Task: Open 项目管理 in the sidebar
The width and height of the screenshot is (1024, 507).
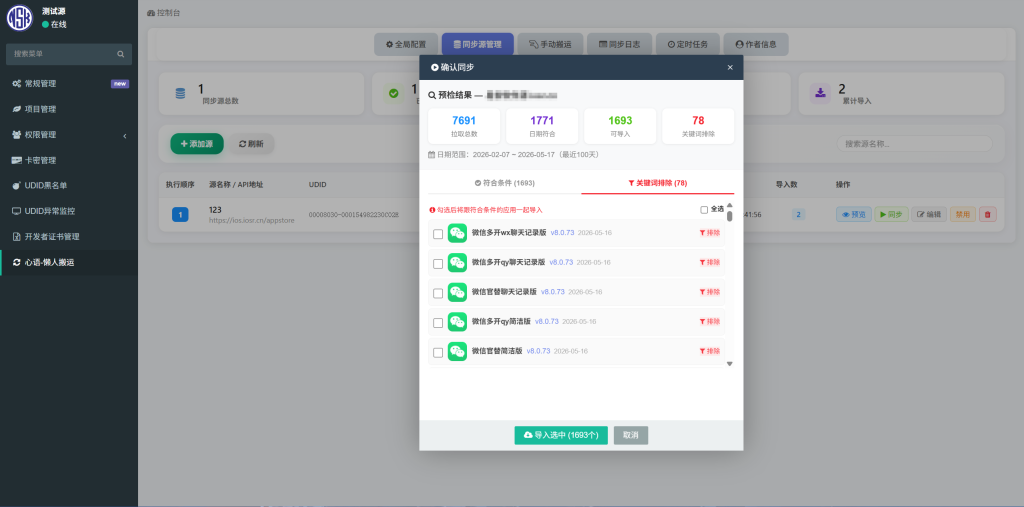Action: point(69,109)
